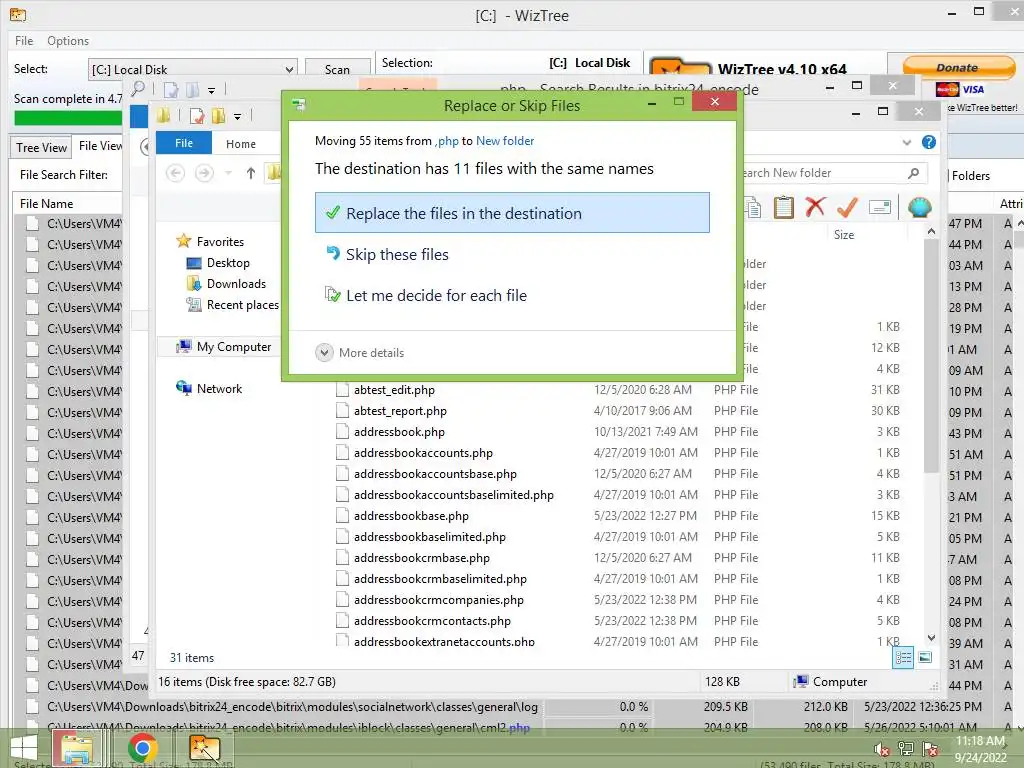Switch to large thumbnails view icon
Screen dimensions: 1024x768
(925, 658)
